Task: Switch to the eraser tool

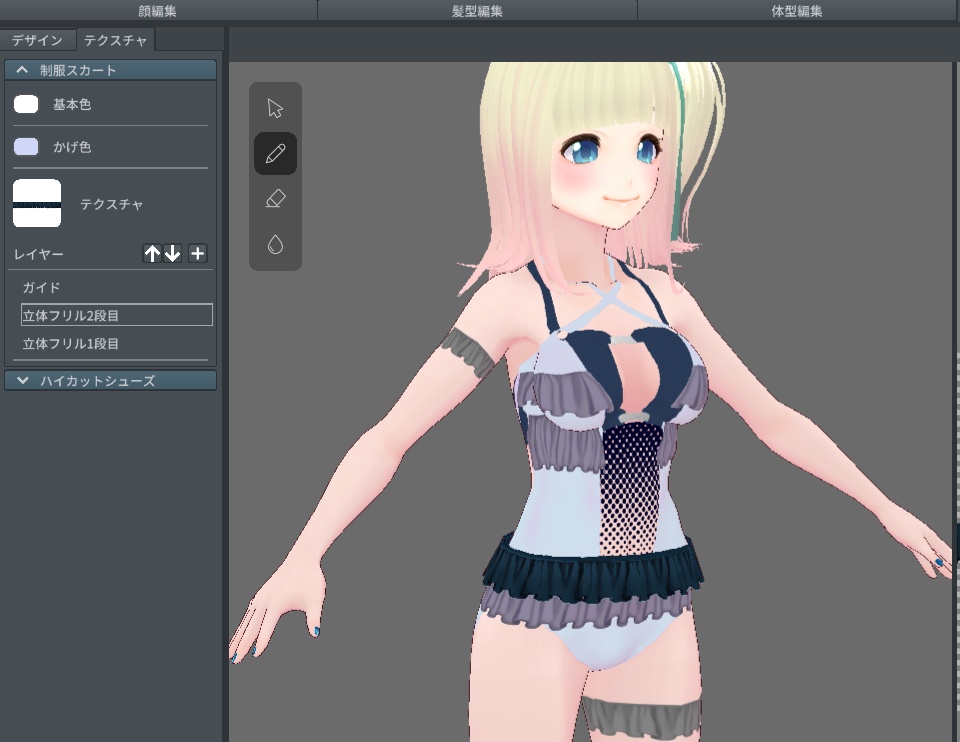Action: pos(275,197)
